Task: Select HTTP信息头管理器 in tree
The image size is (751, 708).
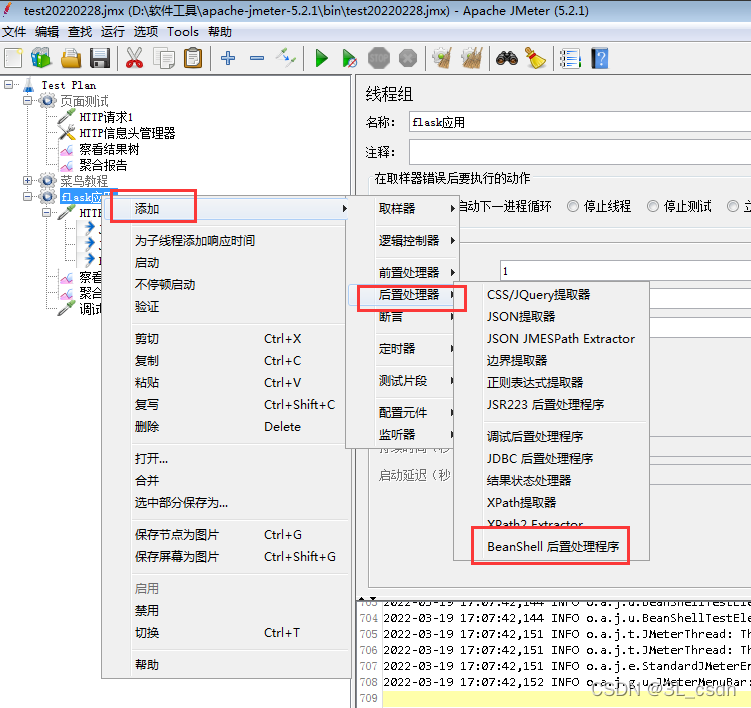Action: 127,133
